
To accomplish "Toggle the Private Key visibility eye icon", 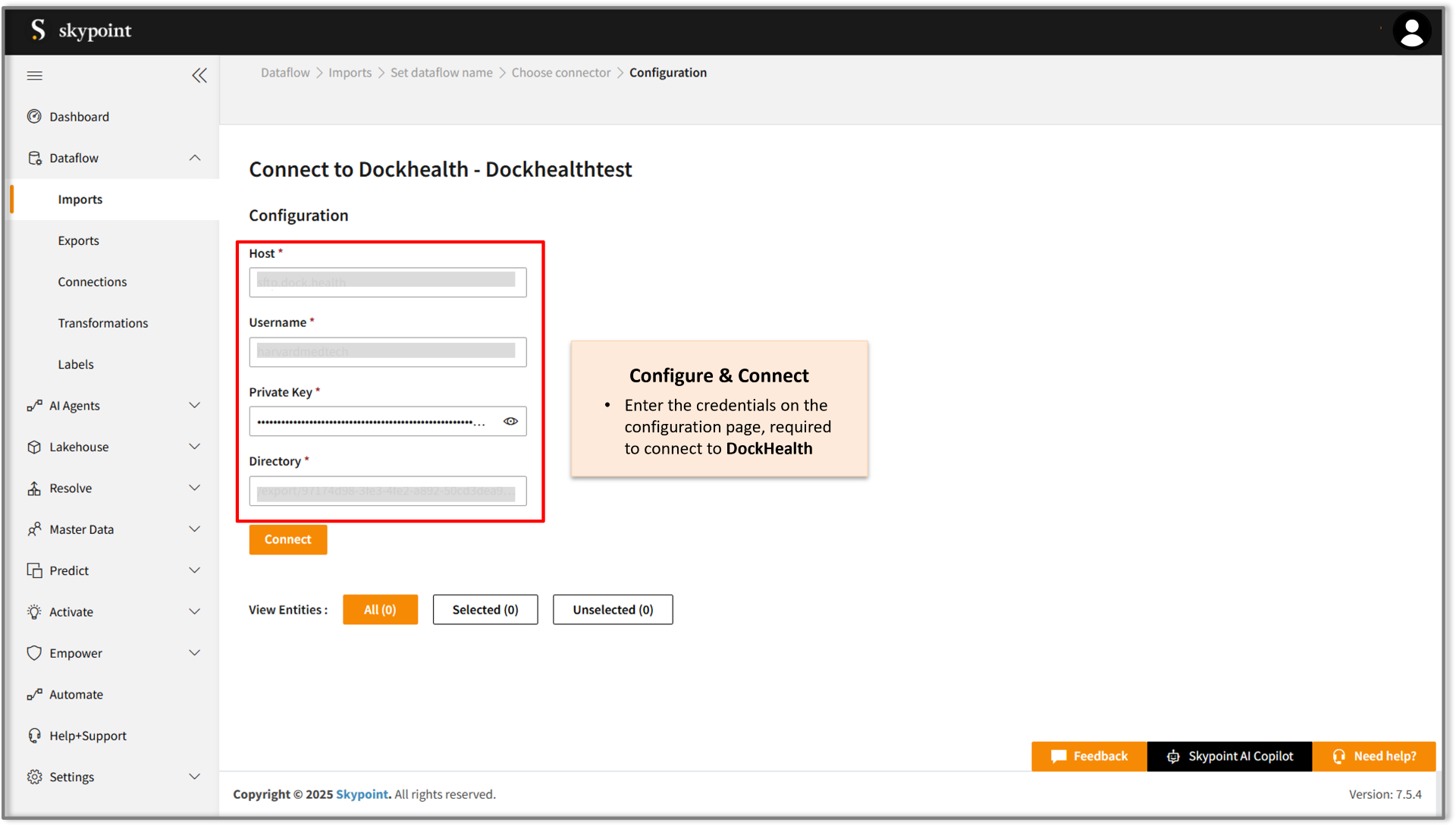I will (x=511, y=421).
